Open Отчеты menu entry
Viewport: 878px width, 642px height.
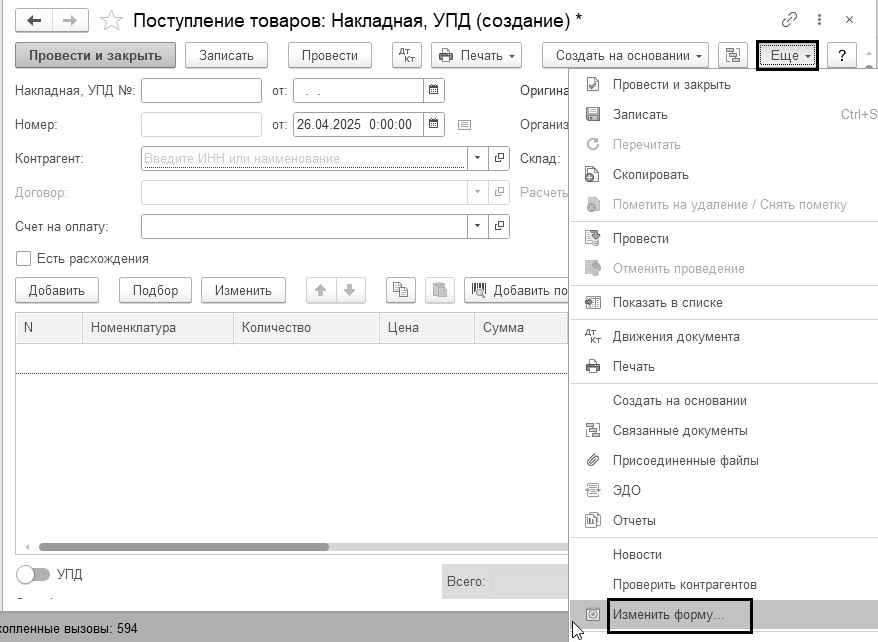pyautogui.click(x=723, y=521)
